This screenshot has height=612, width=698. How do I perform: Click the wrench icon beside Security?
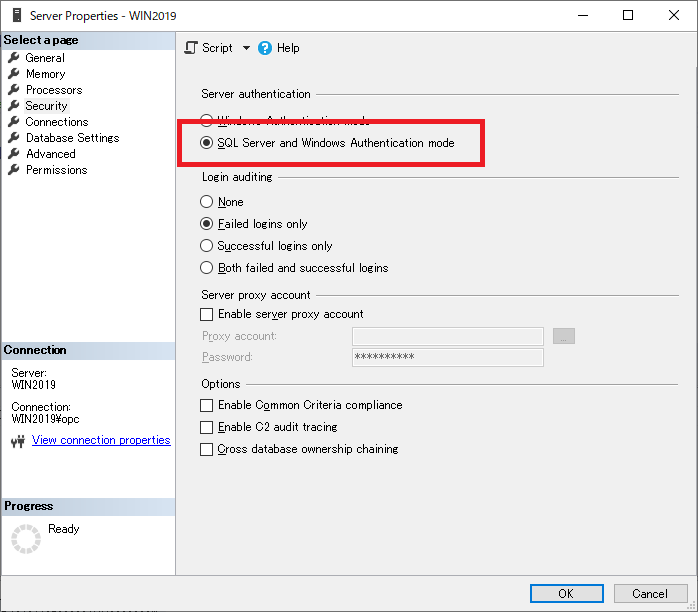(14, 105)
